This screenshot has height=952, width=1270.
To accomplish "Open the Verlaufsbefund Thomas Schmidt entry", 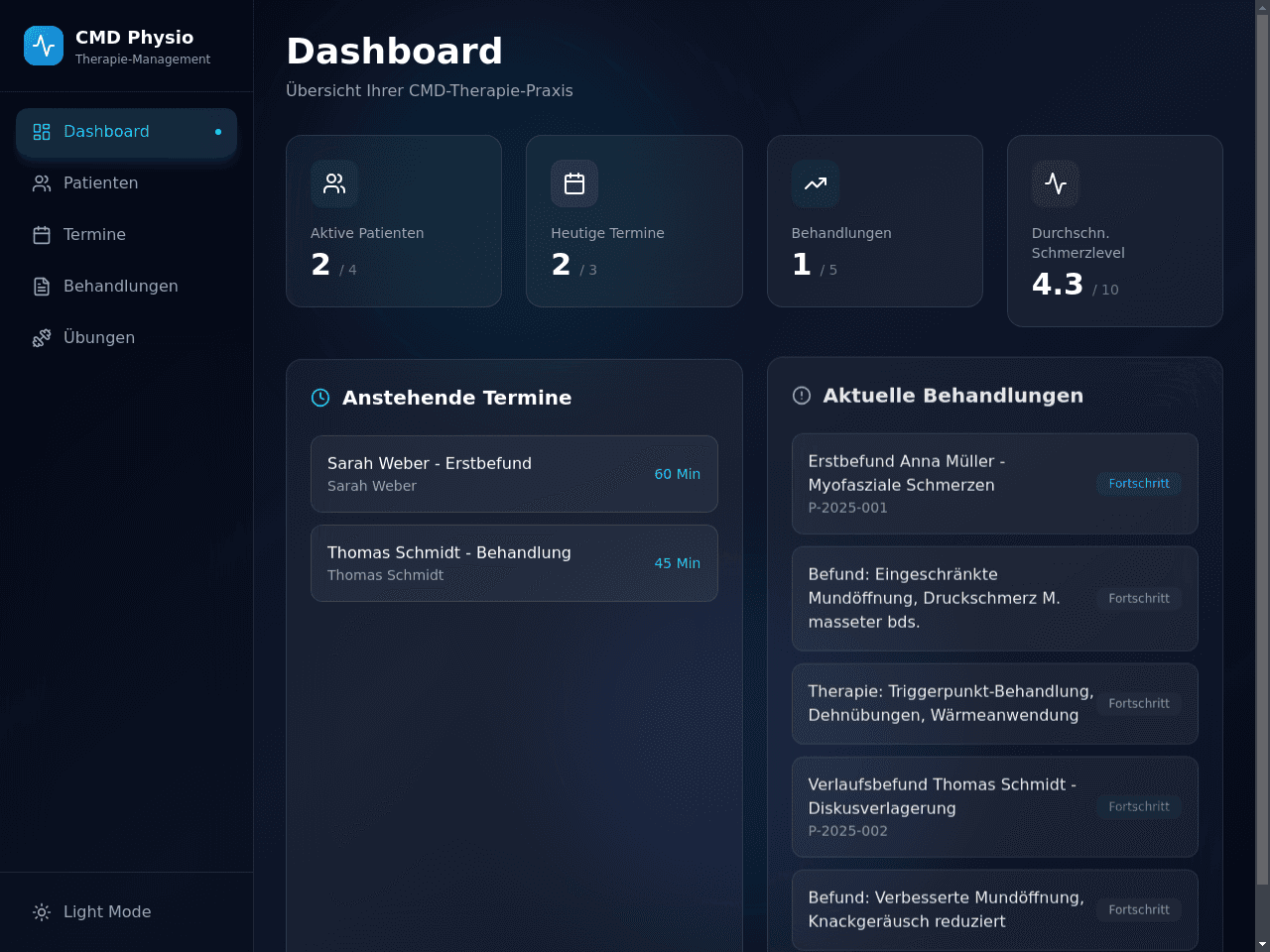I will coord(995,807).
